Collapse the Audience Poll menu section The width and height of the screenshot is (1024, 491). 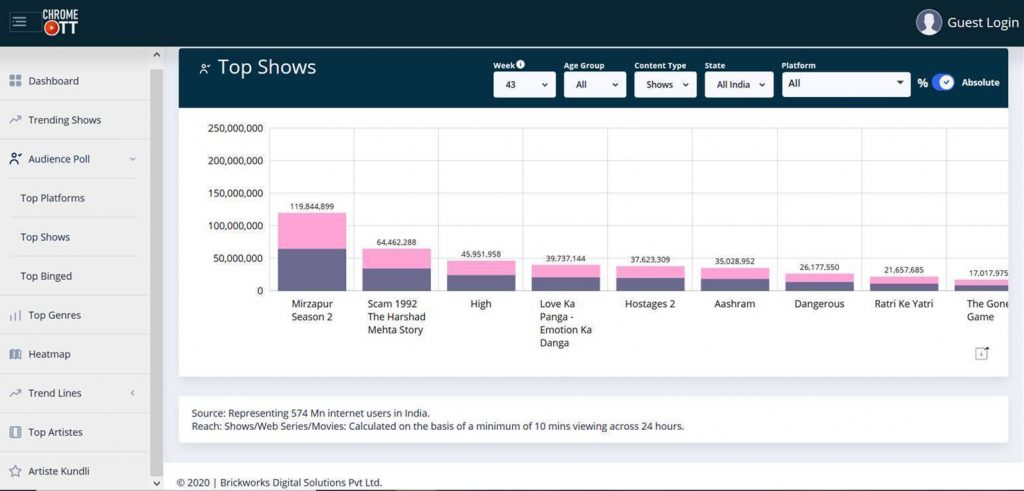point(132,159)
